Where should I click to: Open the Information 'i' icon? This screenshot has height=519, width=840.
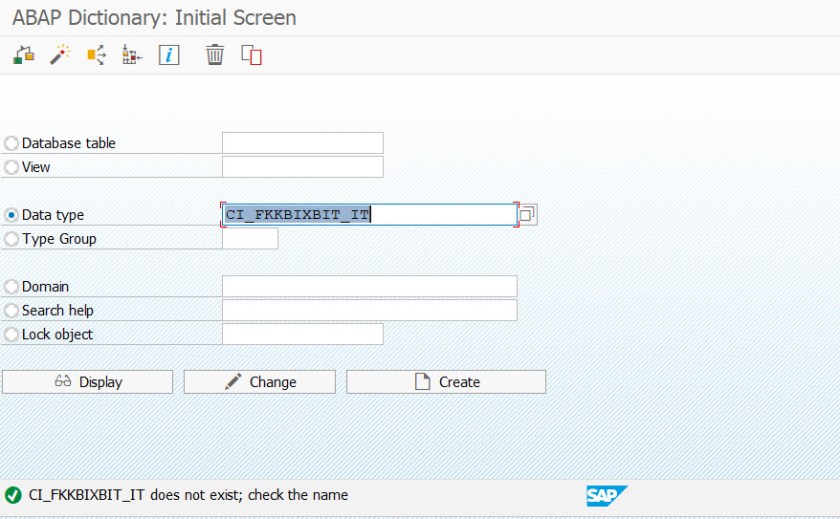[169, 56]
